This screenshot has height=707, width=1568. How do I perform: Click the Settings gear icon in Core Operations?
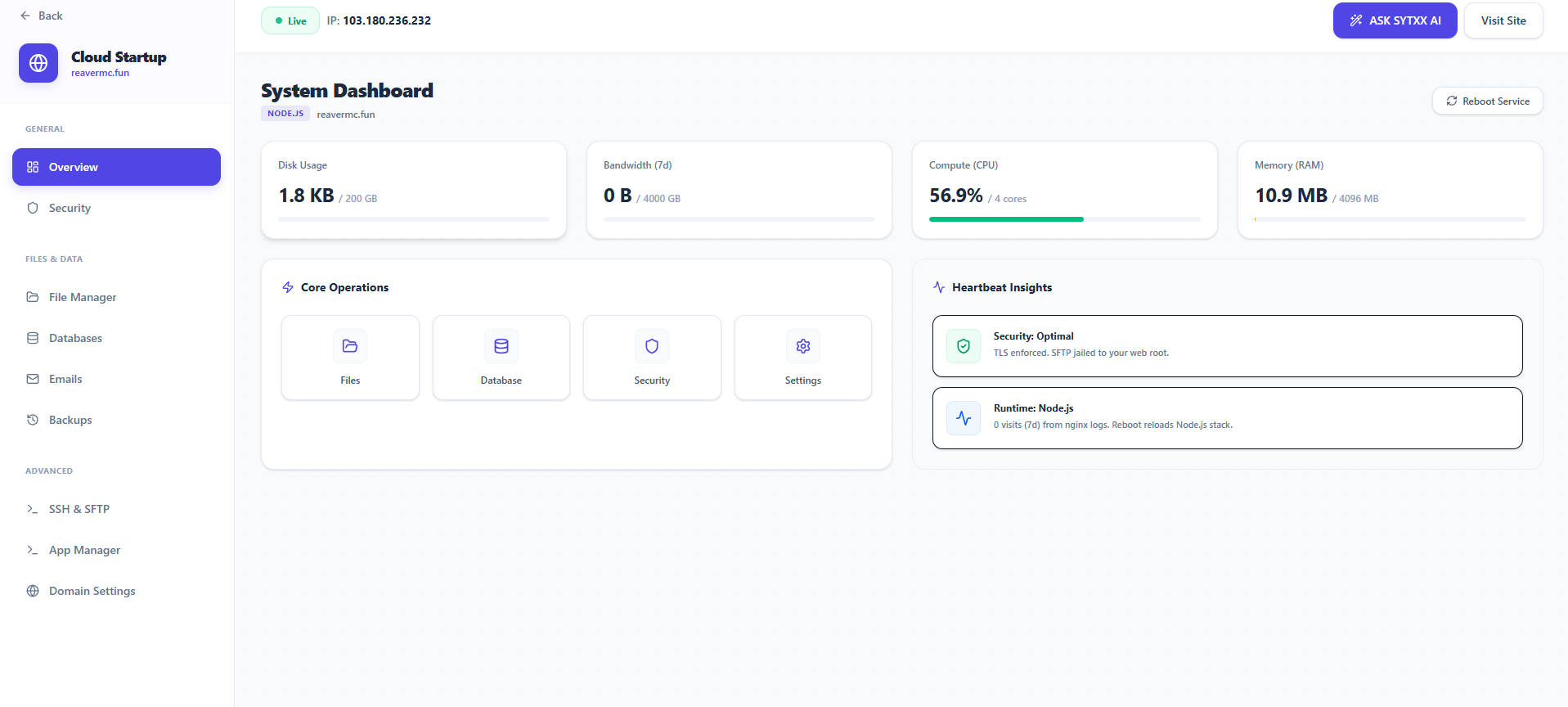click(x=803, y=346)
